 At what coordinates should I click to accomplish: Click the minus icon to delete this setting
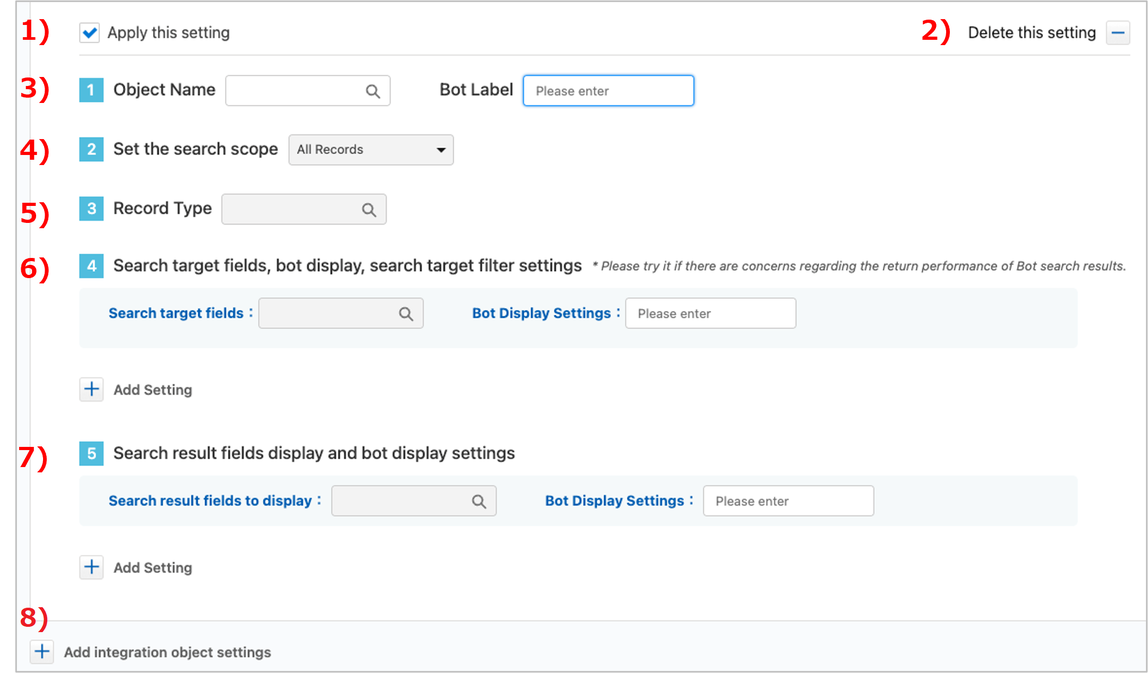coord(1117,33)
